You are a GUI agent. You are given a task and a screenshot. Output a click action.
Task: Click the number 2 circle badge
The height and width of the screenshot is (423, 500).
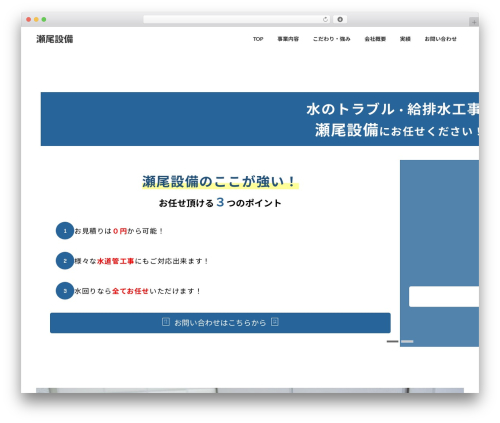[x=65, y=261]
